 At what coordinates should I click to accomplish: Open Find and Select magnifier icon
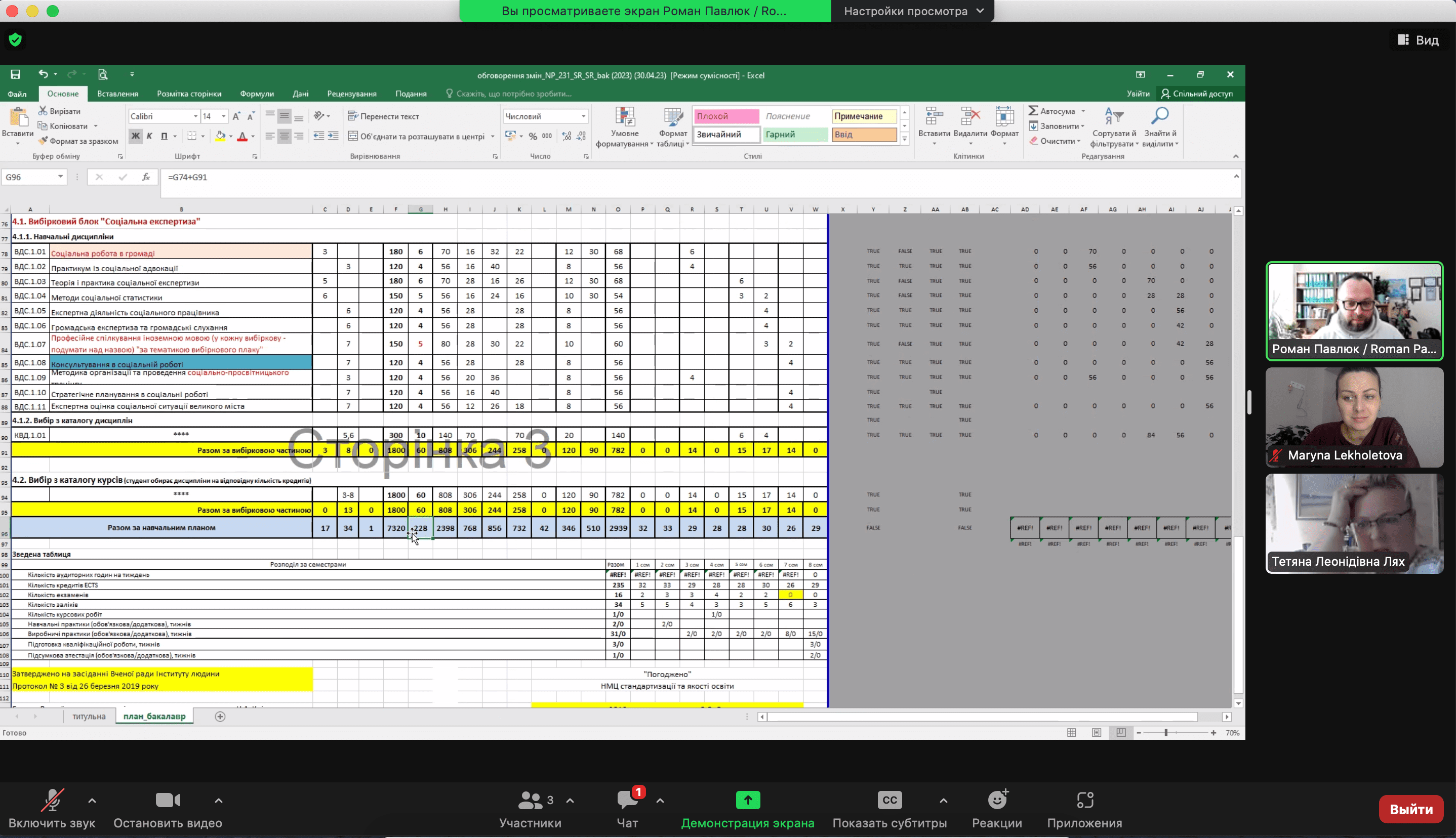(1159, 117)
